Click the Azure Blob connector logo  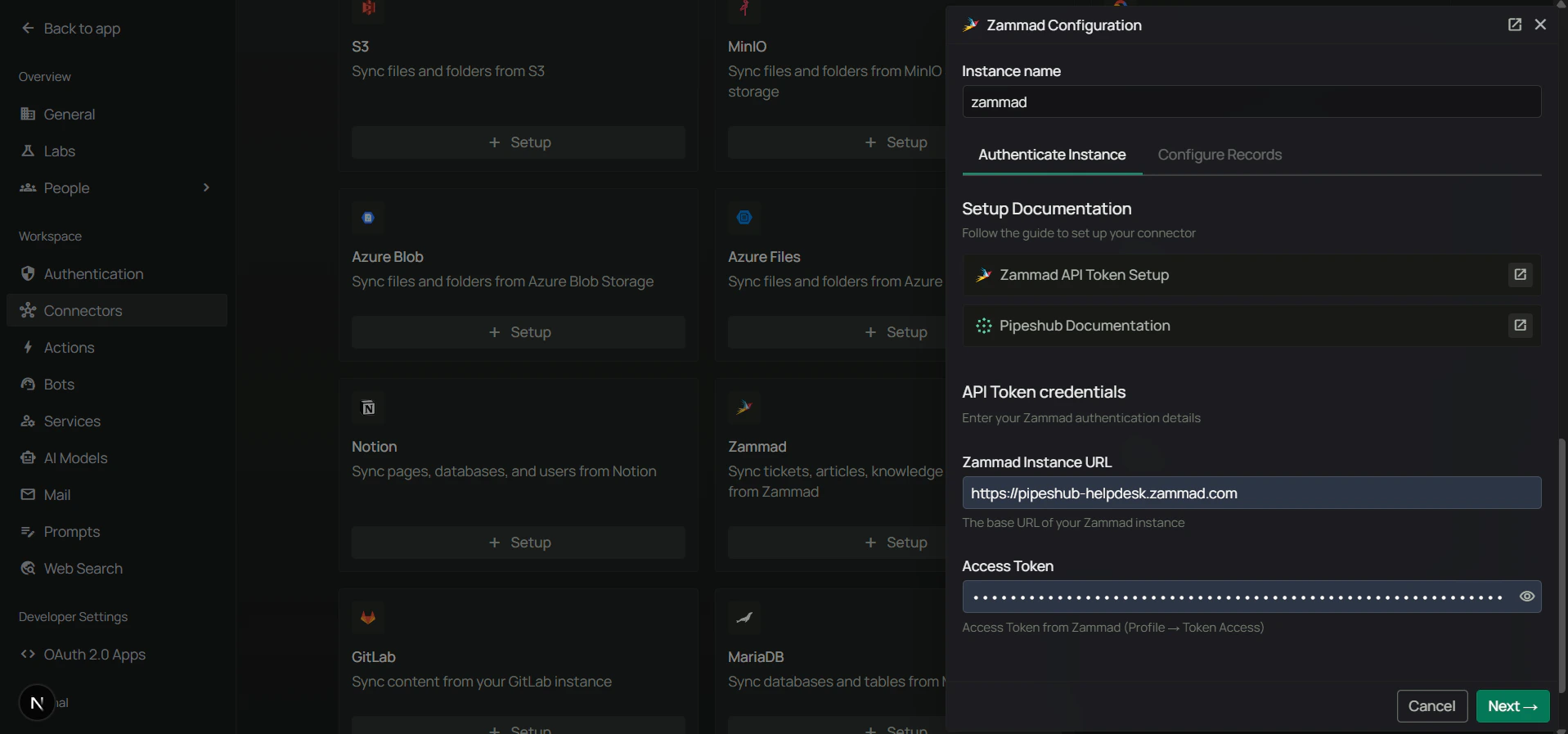[x=368, y=218]
